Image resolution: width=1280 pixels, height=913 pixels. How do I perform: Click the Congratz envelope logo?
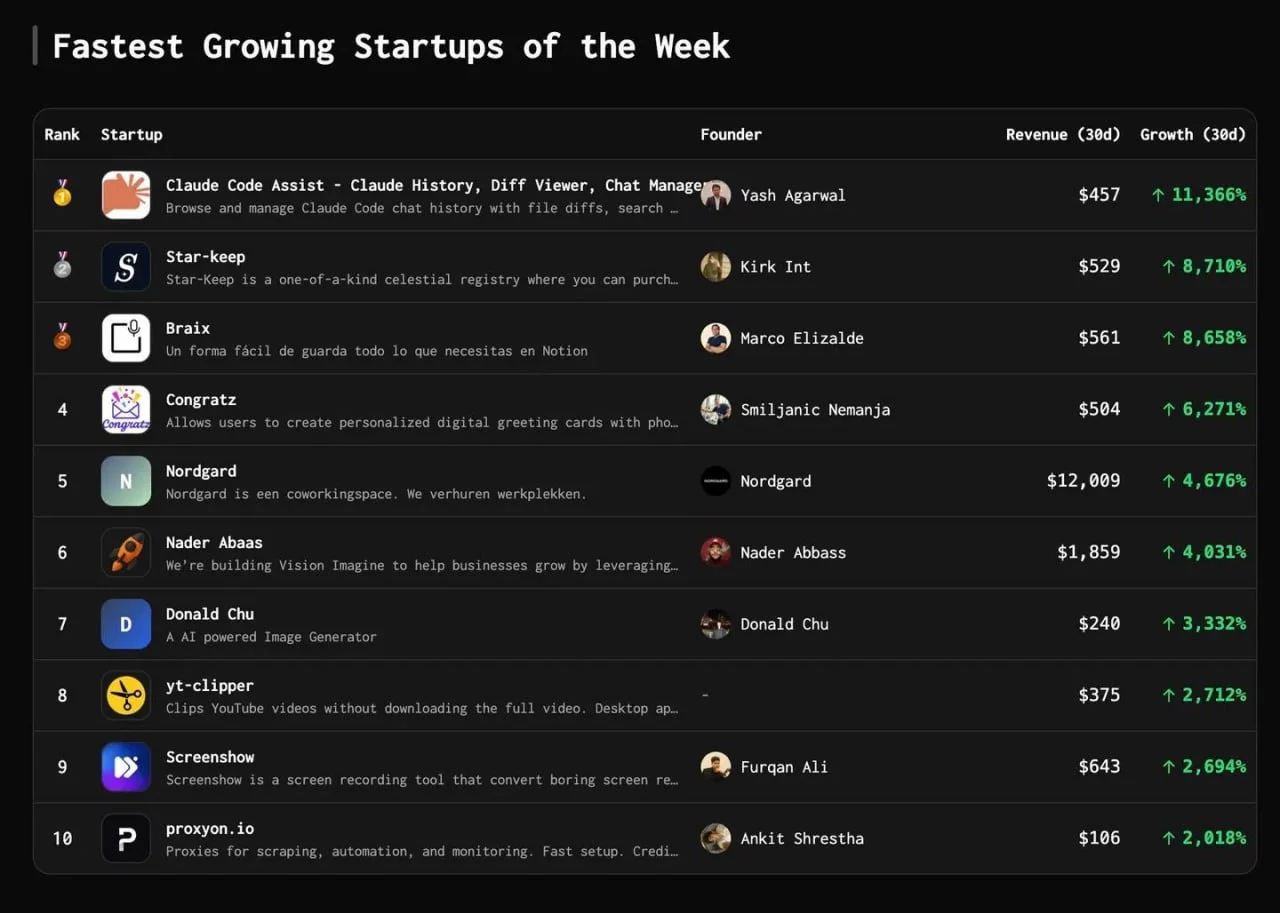[x=126, y=410]
